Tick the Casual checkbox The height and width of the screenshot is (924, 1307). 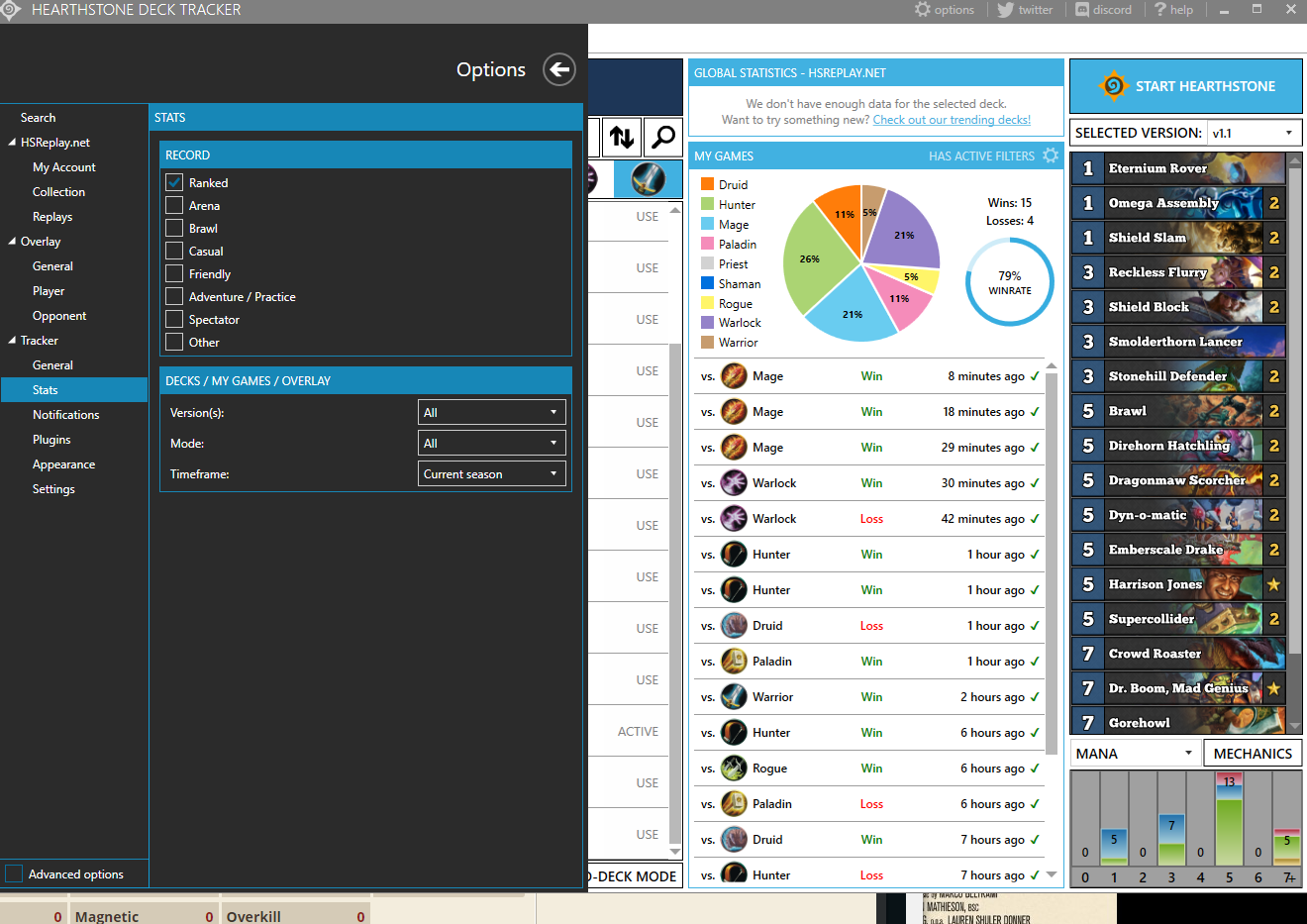point(174,251)
